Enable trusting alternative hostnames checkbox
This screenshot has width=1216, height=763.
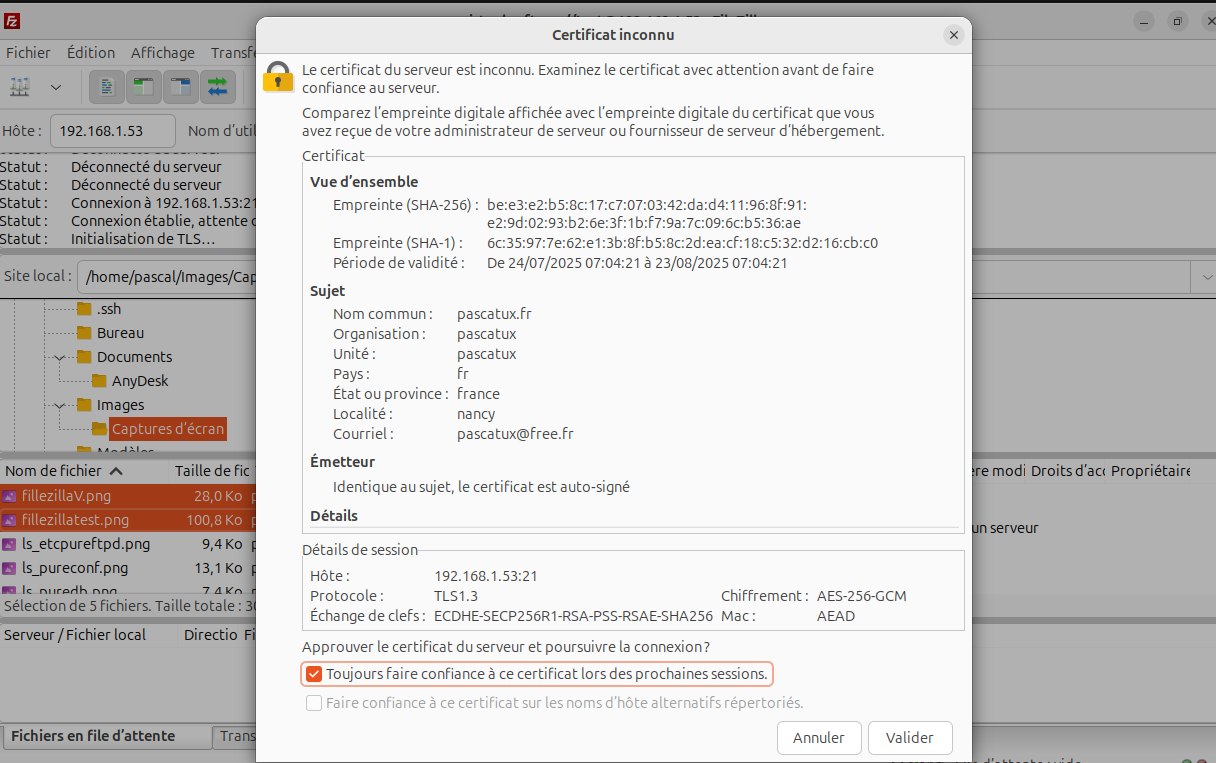[x=314, y=702]
